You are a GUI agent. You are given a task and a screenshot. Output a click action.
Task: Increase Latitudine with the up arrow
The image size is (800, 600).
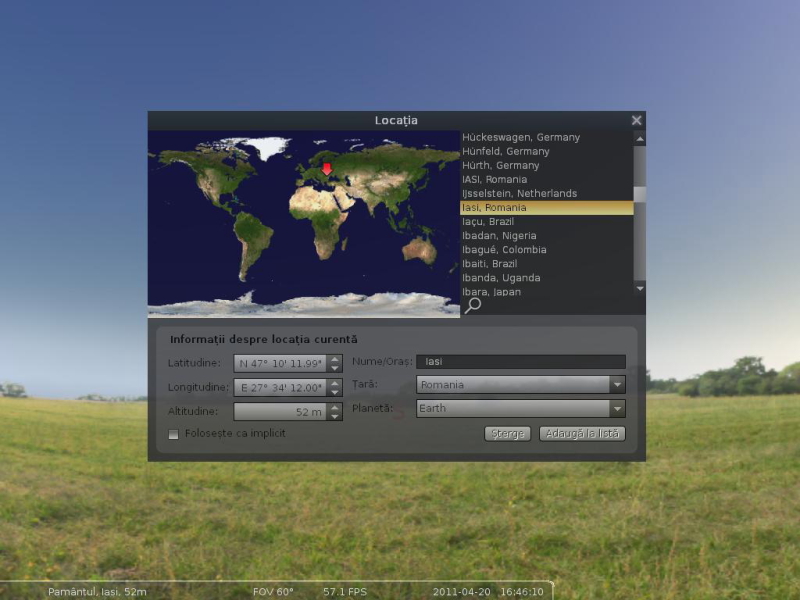click(x=335, y=359)
